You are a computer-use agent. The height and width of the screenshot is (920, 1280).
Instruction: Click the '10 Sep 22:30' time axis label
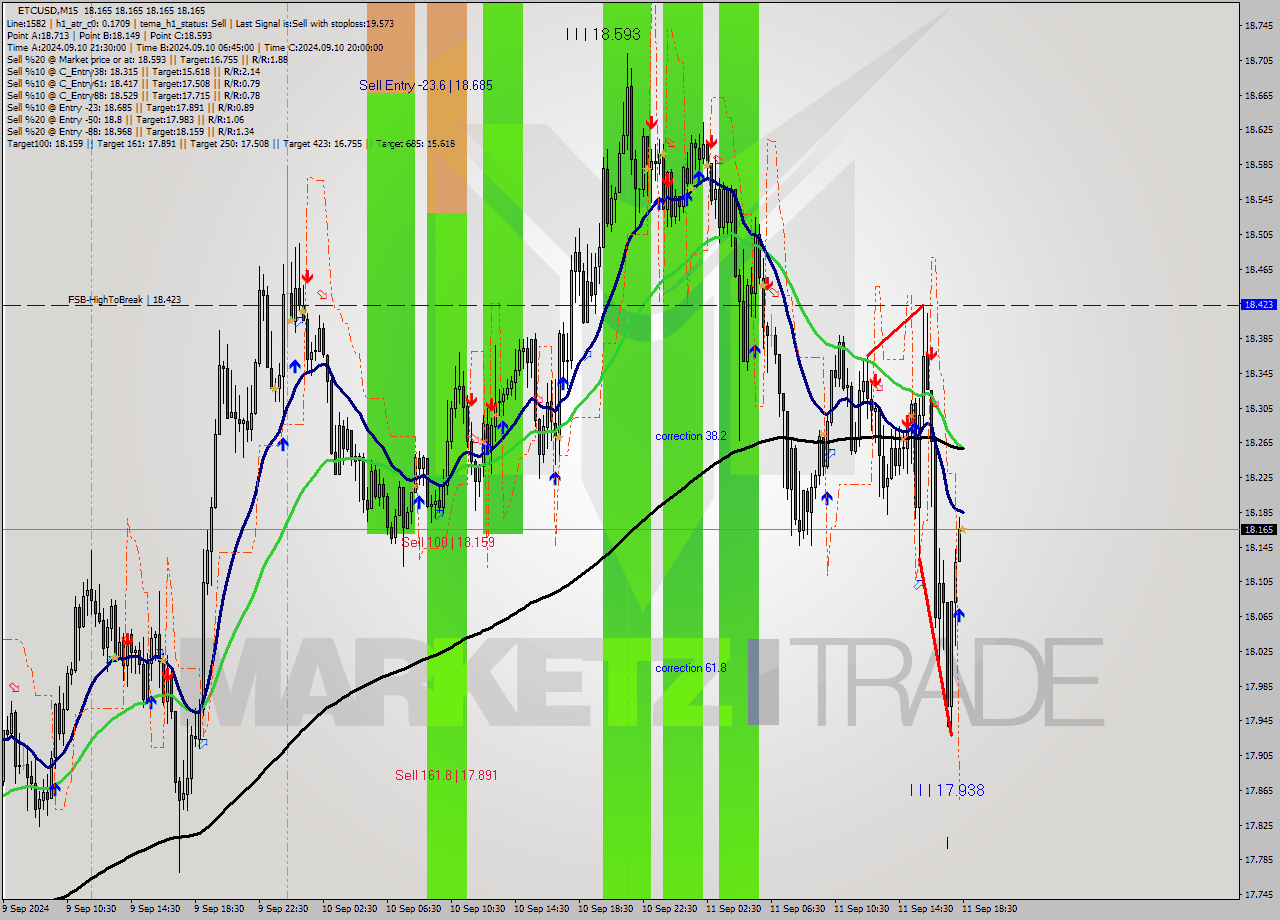click(669, 909)
